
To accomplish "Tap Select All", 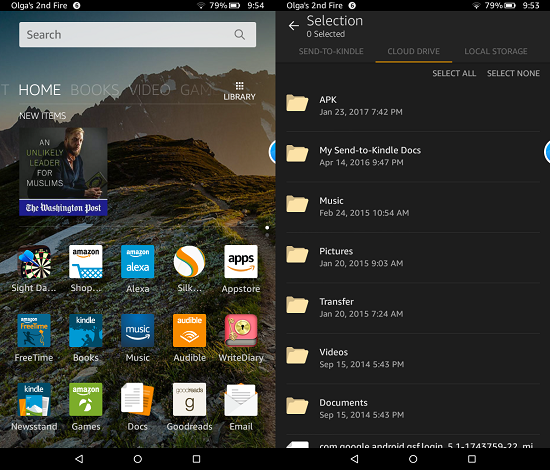I will pyautogui.click(x=454, y=73).
